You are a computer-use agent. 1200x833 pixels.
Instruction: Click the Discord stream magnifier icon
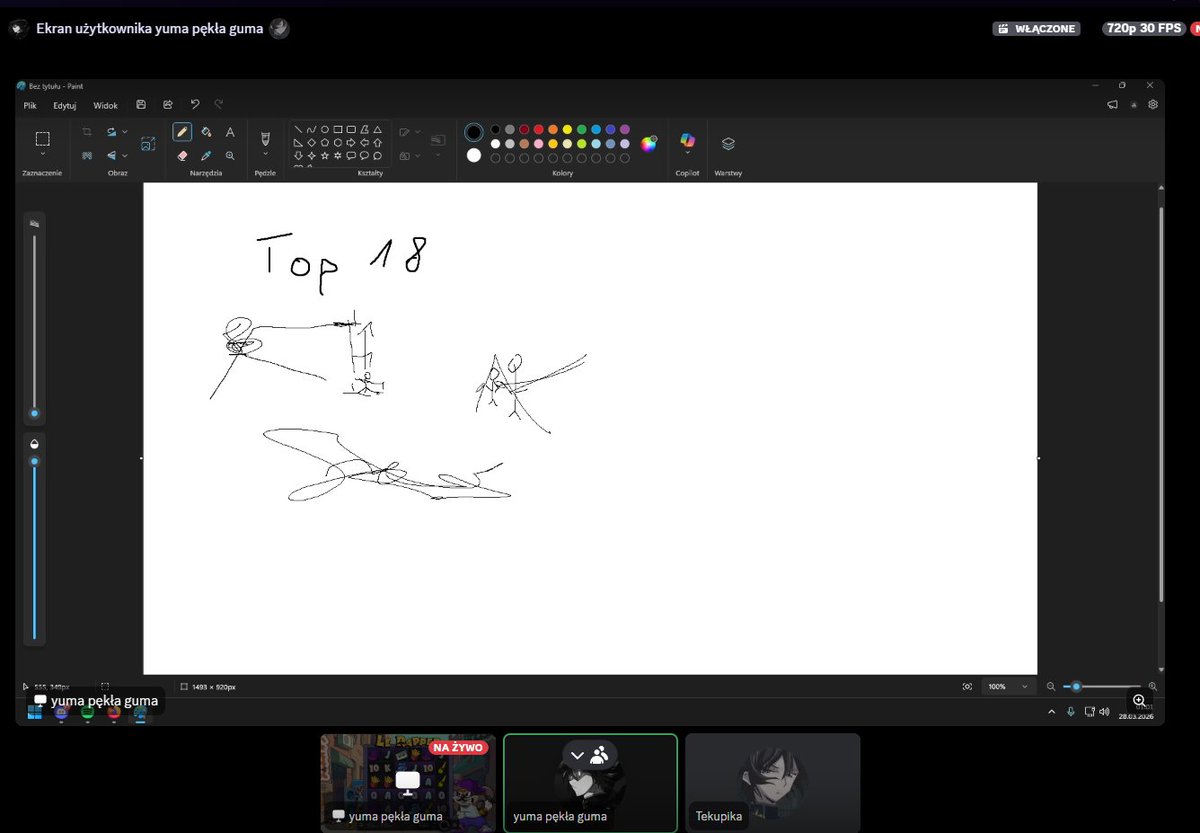1139,701
